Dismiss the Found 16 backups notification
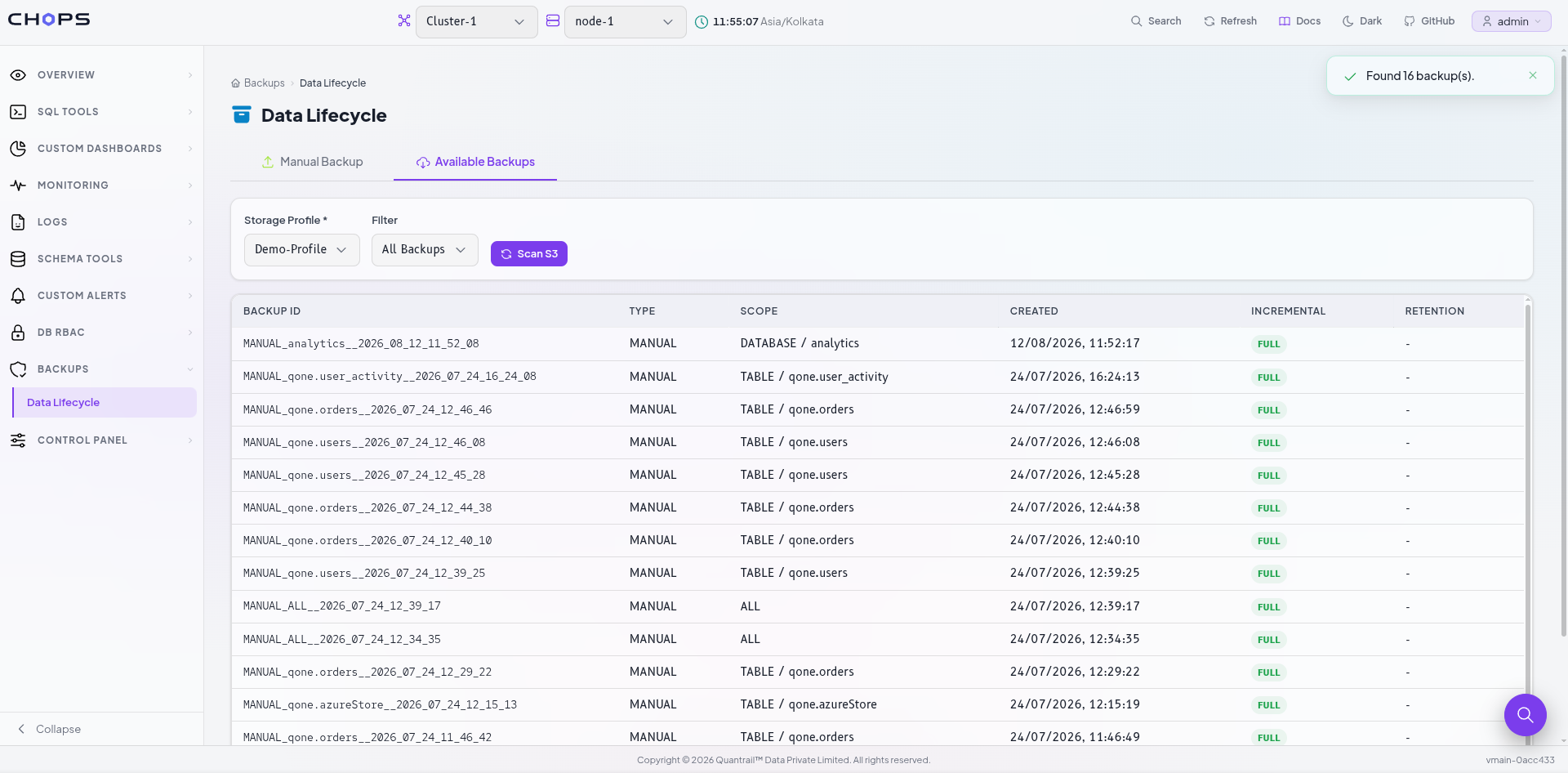This screenshot has width=1568, height=773. (1533, 75)
